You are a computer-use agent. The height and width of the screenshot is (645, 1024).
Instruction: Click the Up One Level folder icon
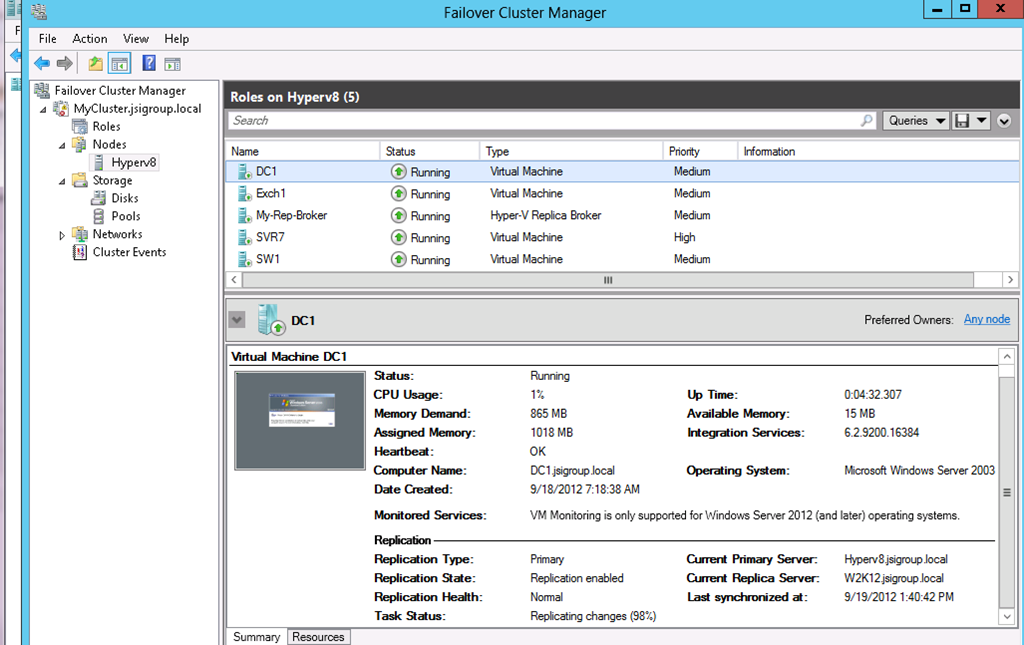pos(96,64)
